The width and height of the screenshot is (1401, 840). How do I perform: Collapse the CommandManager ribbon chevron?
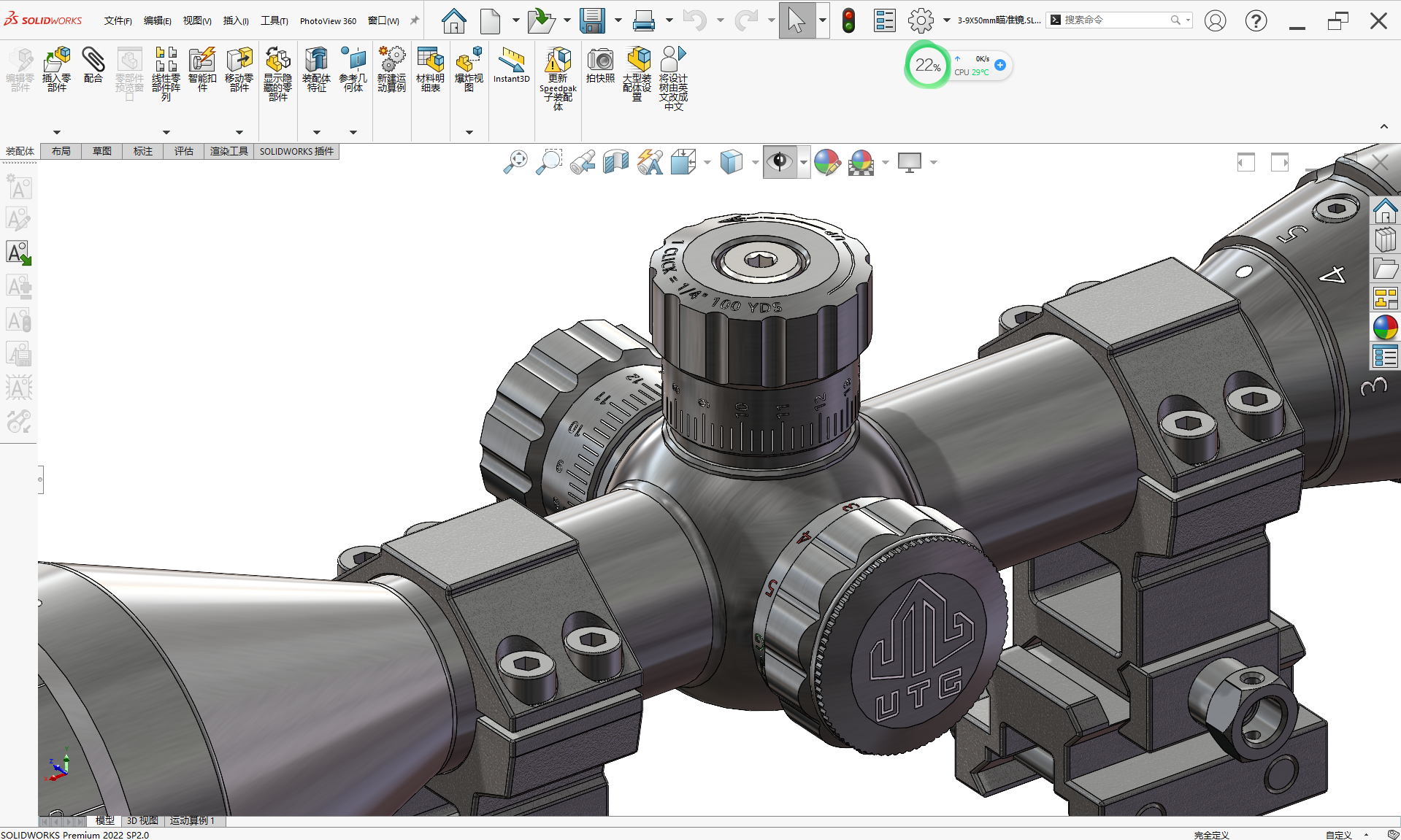coord(1383,127)
